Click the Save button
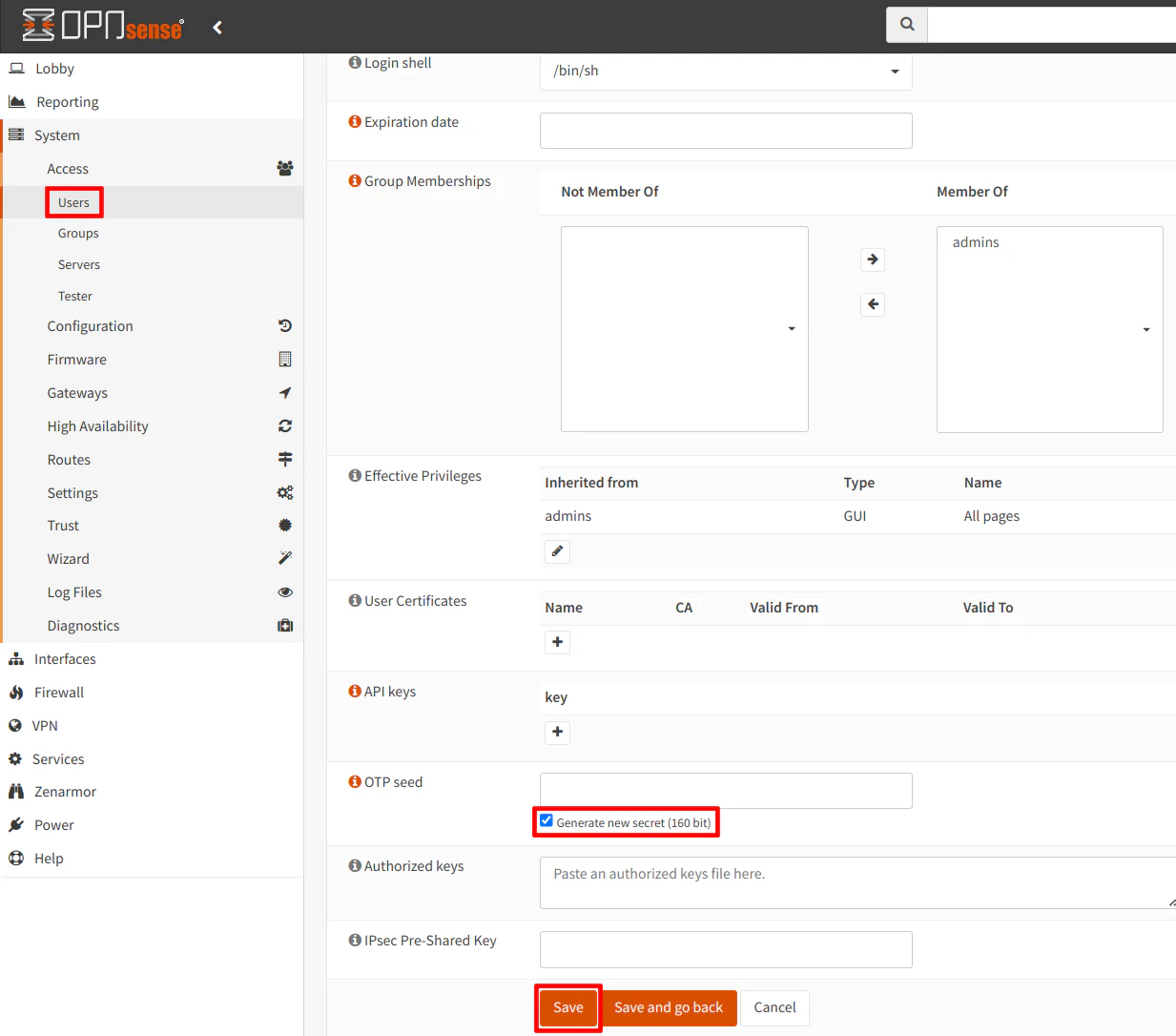The height and width of the screenshot is (1036, 1176). pos(568,1007)
